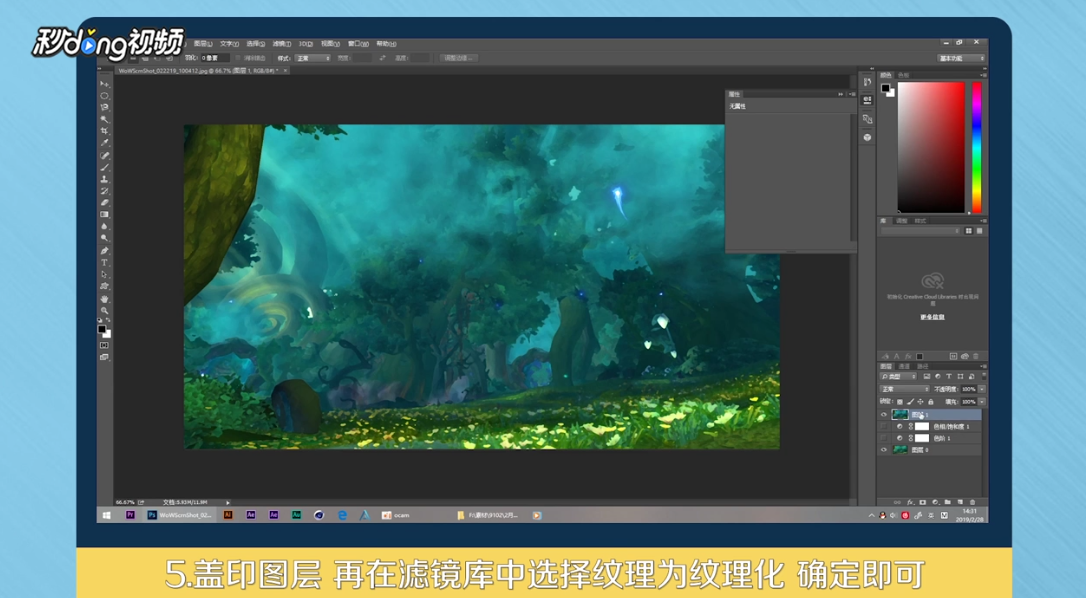1086x598 pixels.
Task: Select the Elliptical Marquee tool
Action: tap(105, 96)
